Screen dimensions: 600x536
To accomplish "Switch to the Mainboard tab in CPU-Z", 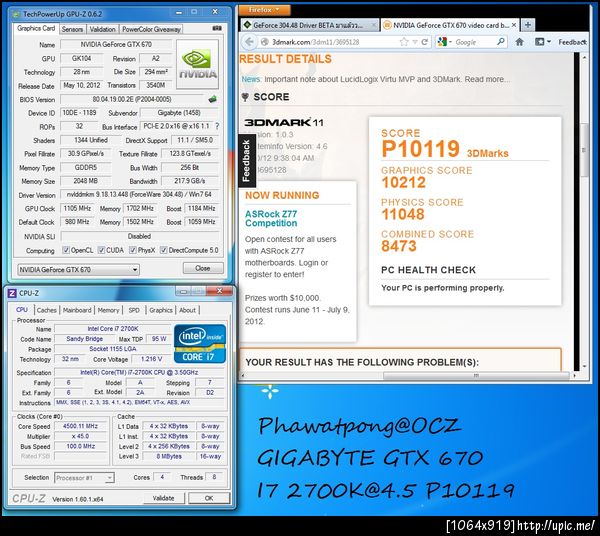I will click(x=77, y=310).
